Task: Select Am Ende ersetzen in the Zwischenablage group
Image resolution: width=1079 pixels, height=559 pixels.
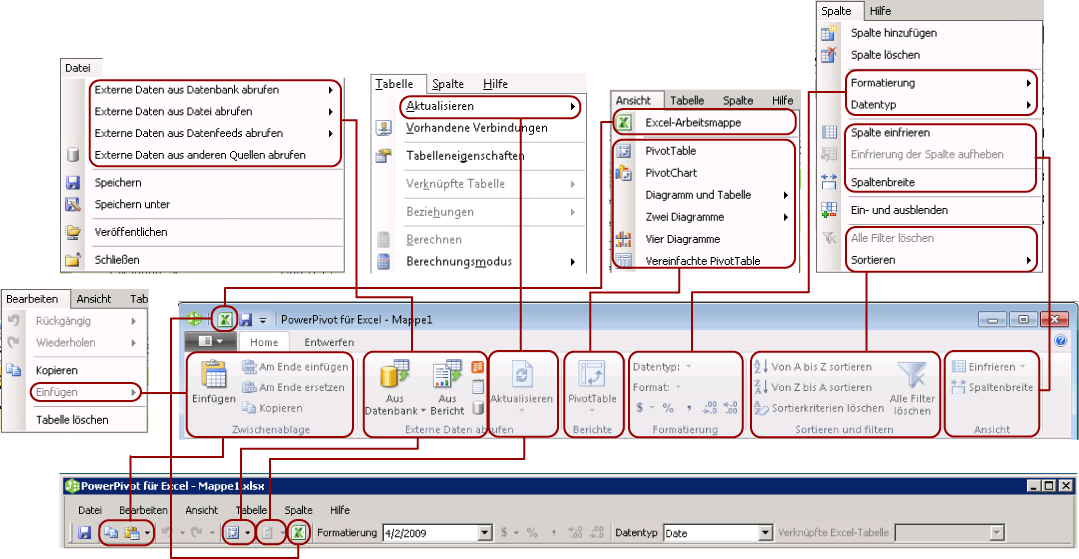Action: (293, 388)
